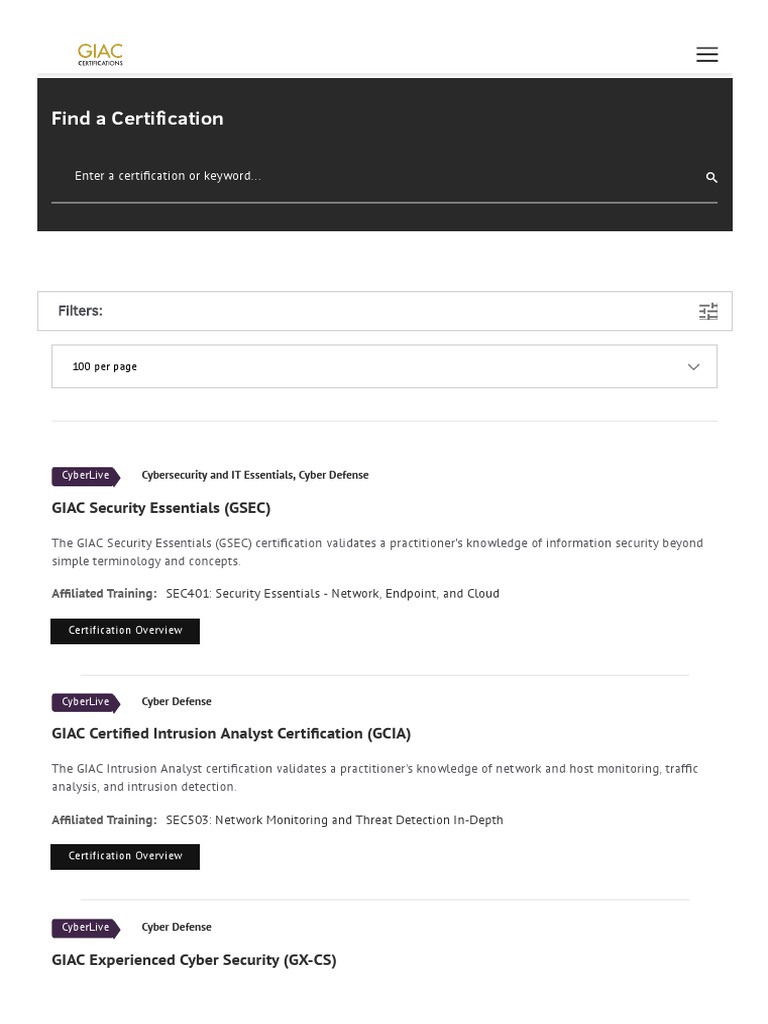768x1024 pixels.
Task: Open GSEC Certification Overview button
Action: 125,631
